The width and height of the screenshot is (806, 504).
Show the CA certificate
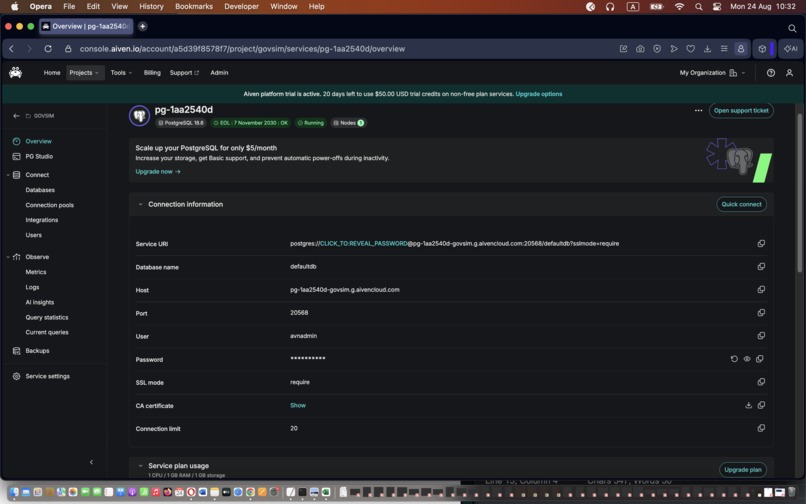point(298,405)
